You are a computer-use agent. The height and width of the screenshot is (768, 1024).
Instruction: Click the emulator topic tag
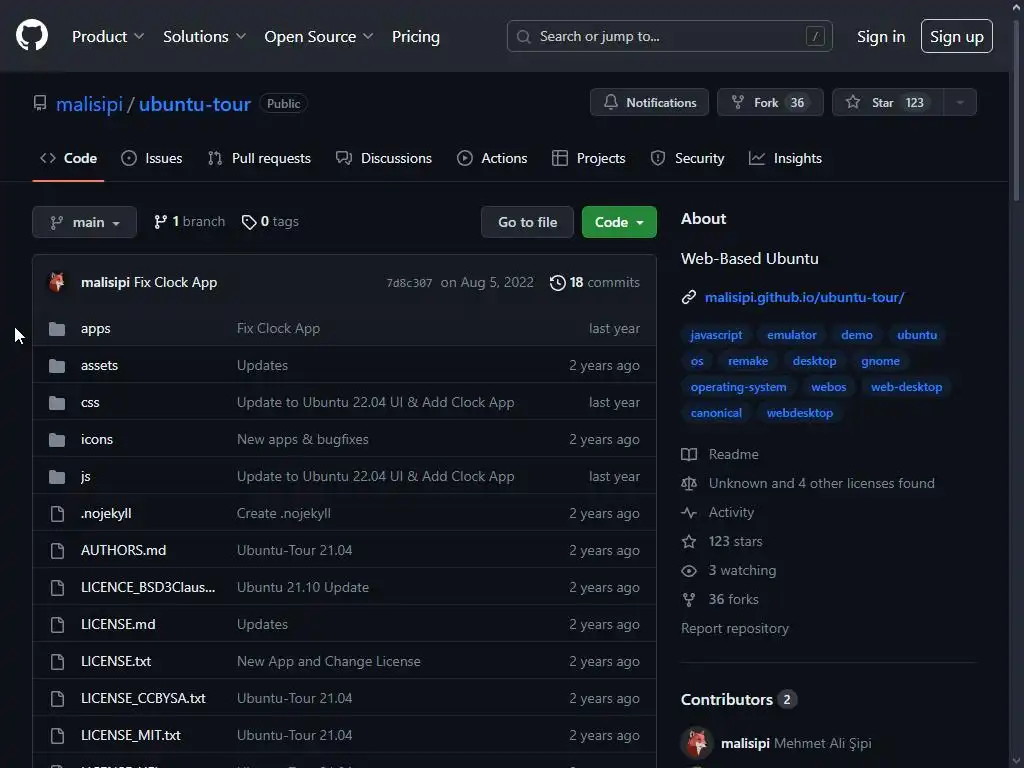[x=792, y=335]
